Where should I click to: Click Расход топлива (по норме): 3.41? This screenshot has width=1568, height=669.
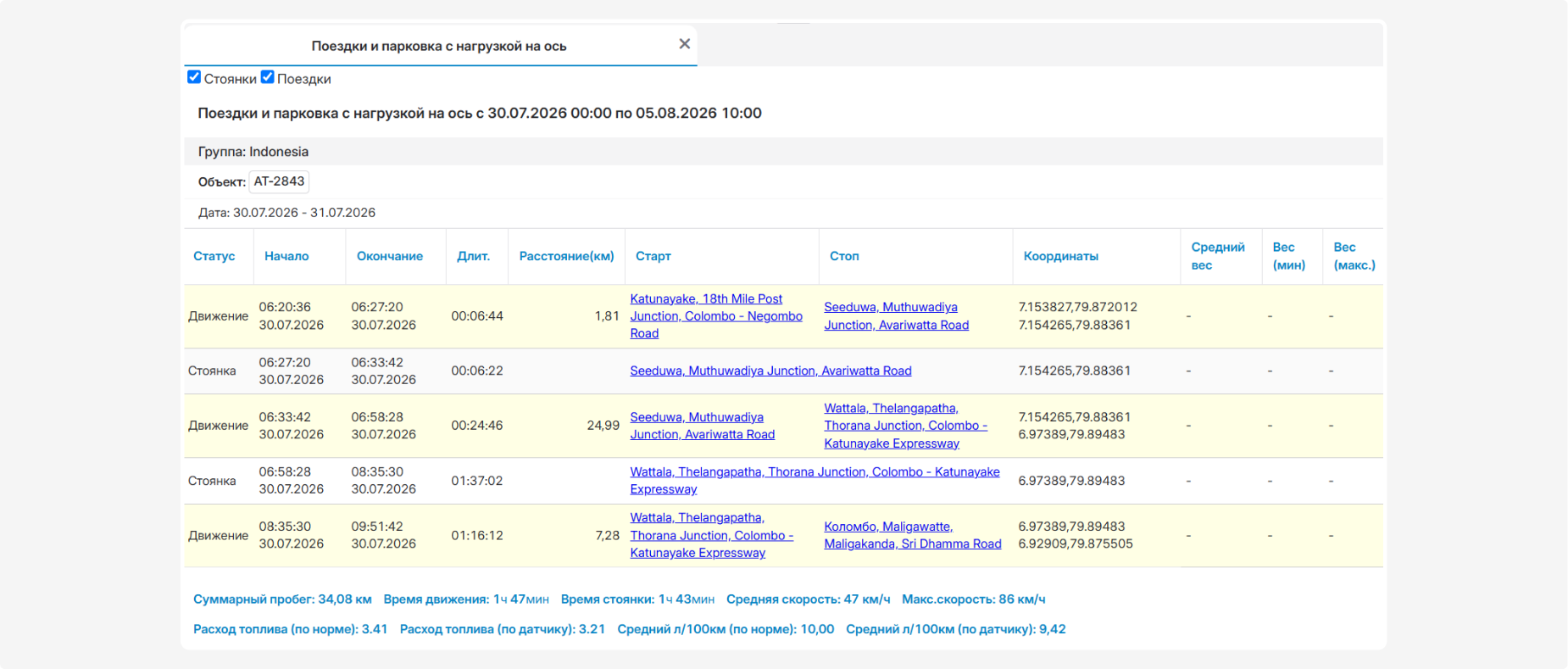tap(291, 629)
